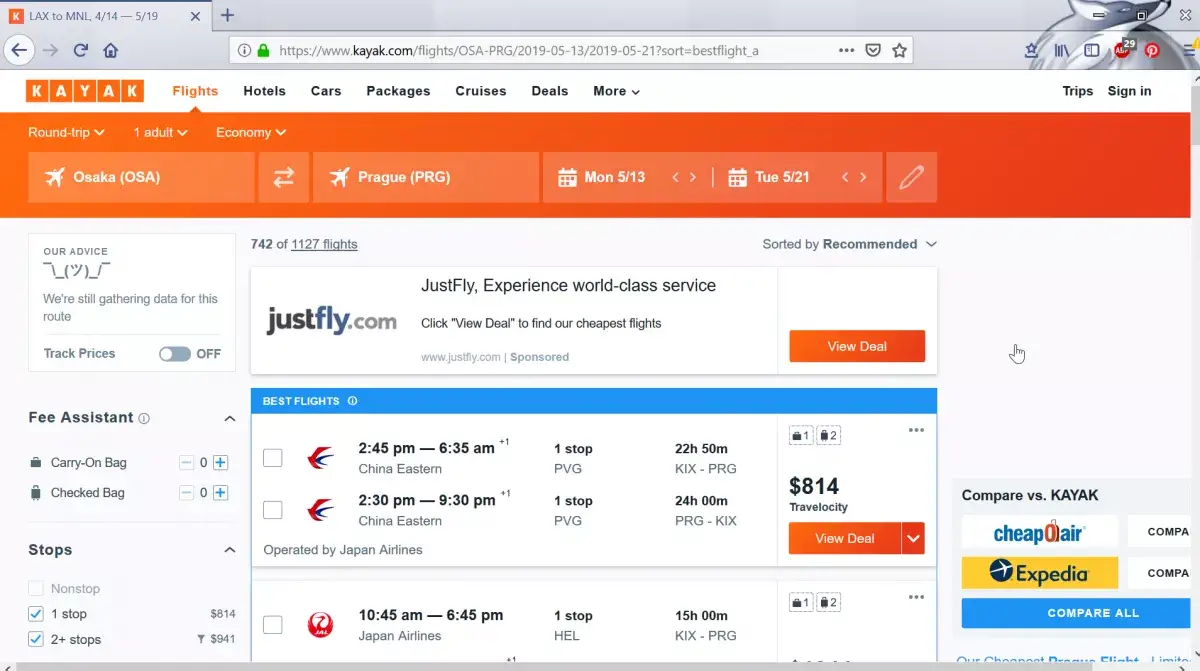Screen dimensions: 1200x671
Task: Click the Osaka (OSA) origin field
Action: pyautogui.click(x=142, y=177)
